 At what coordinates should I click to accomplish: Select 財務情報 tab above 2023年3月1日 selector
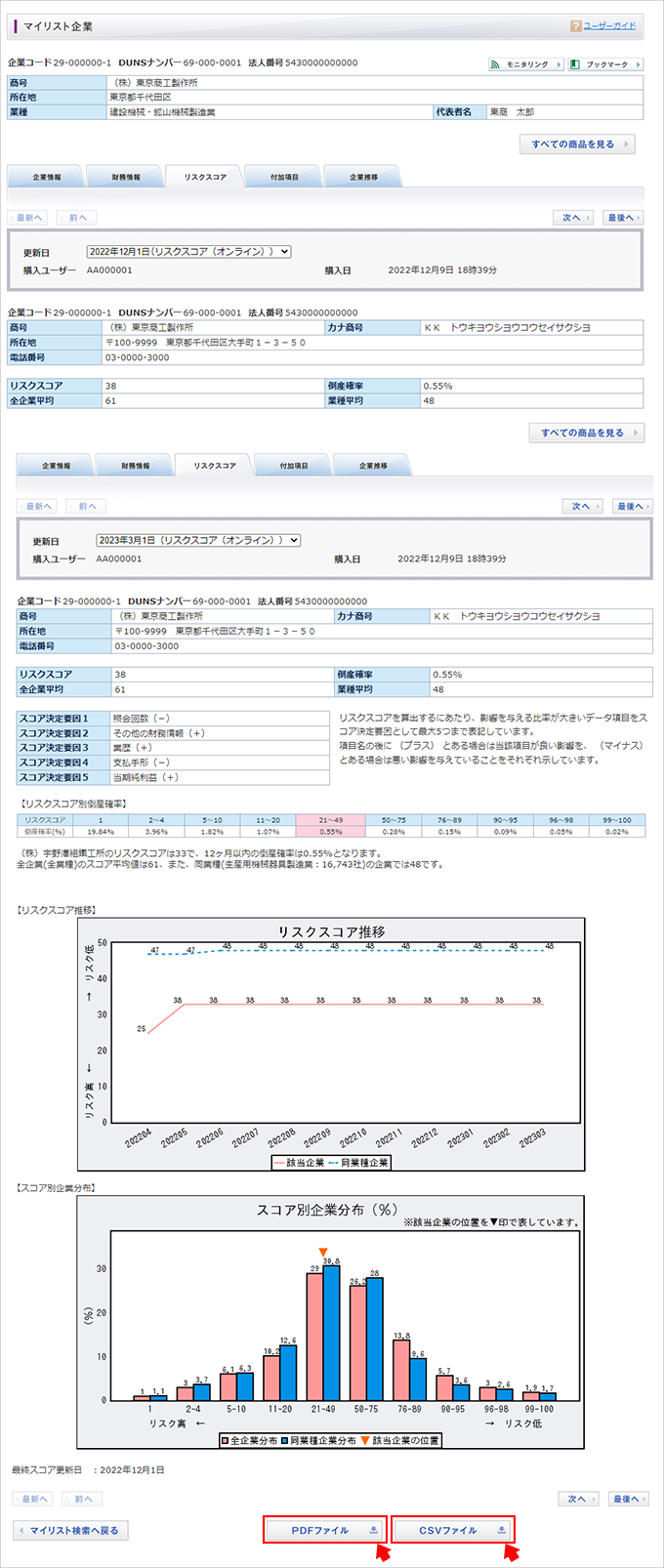[135, 466]
